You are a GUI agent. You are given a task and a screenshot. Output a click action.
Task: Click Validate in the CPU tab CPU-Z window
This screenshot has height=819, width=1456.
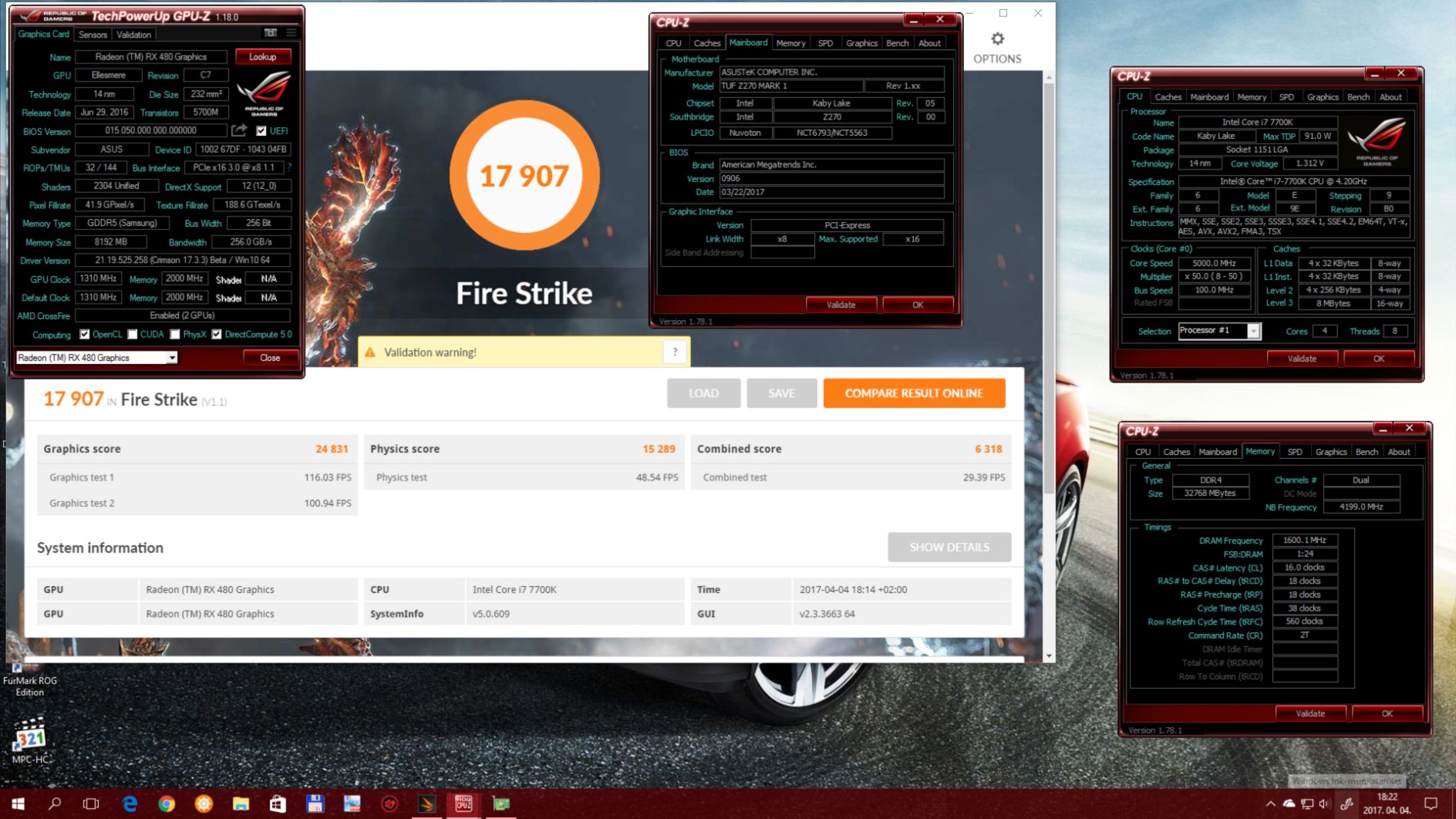click(1302, 359)
